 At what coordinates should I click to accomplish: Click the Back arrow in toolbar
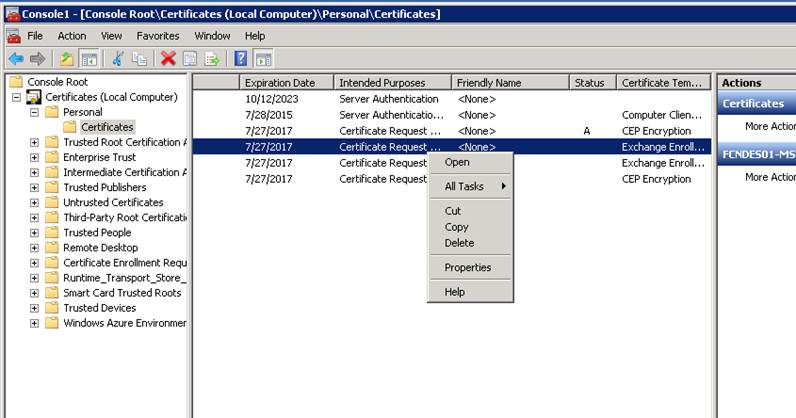tap(16, 59)
